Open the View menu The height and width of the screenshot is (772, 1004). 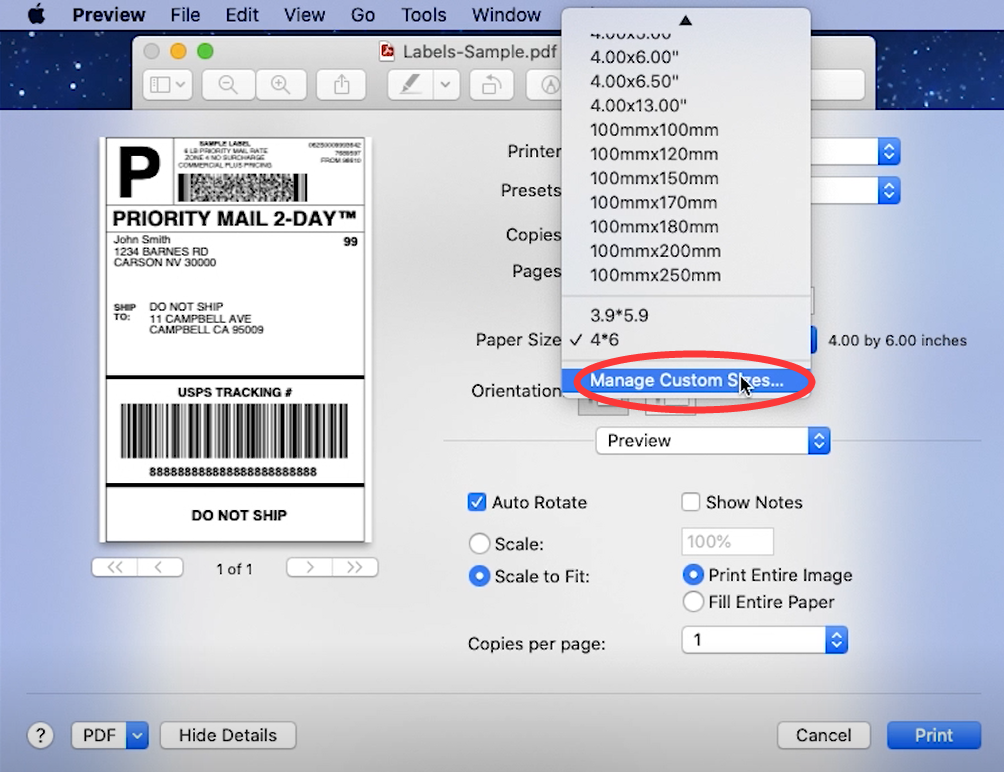coord(304,15)
